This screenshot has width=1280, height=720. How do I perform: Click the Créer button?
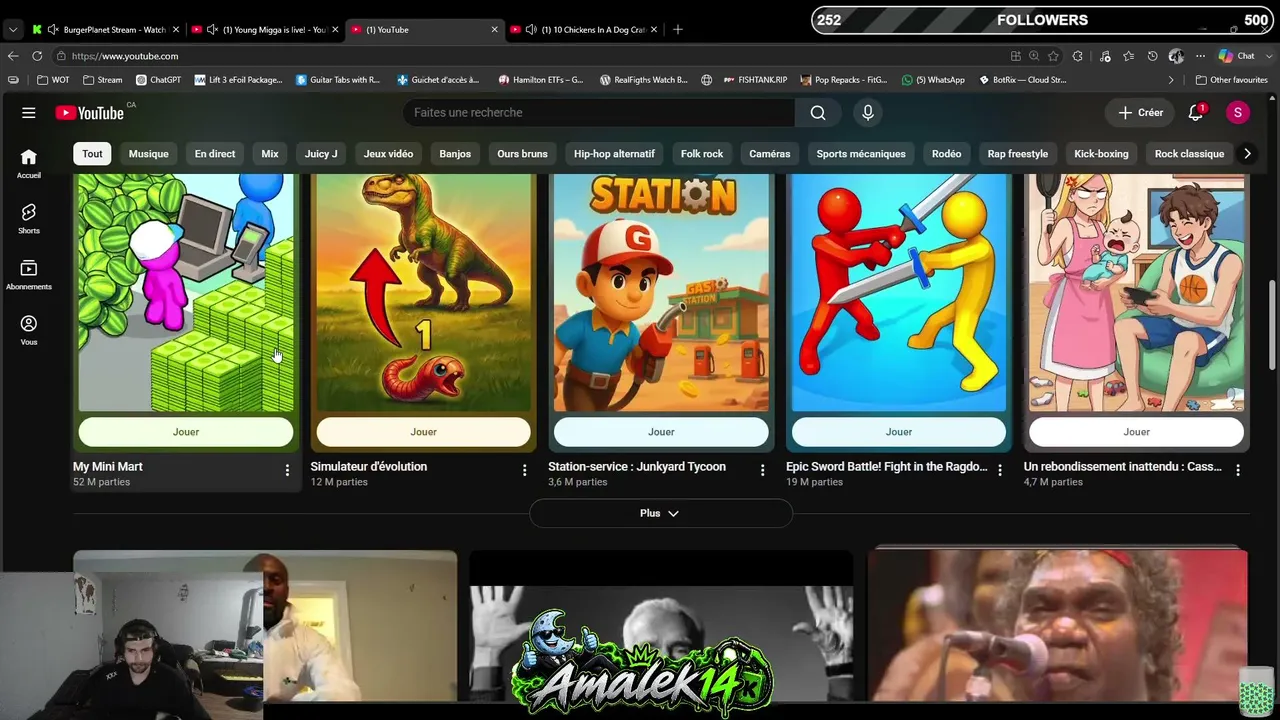(x=1141, y=113)
